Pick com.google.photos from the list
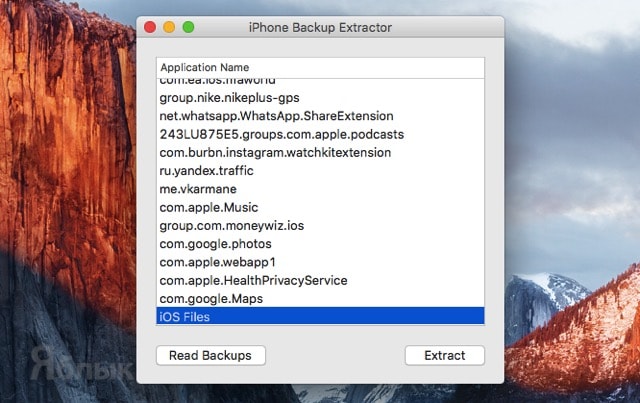This screenshot has height=403, width=640. coord(320,244)
